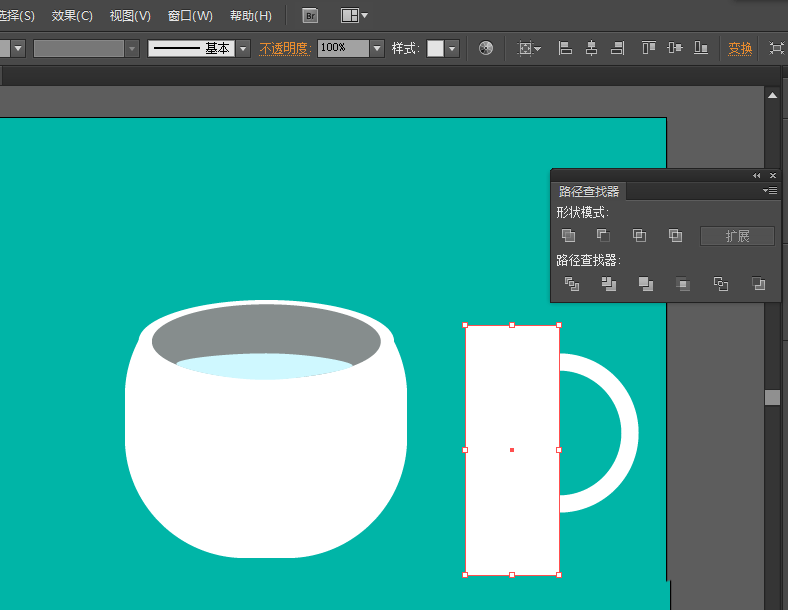Click the recolor artwork wheel icon
Image resolution: width=788 pixels, height=610 pixels.
(485, 48)
